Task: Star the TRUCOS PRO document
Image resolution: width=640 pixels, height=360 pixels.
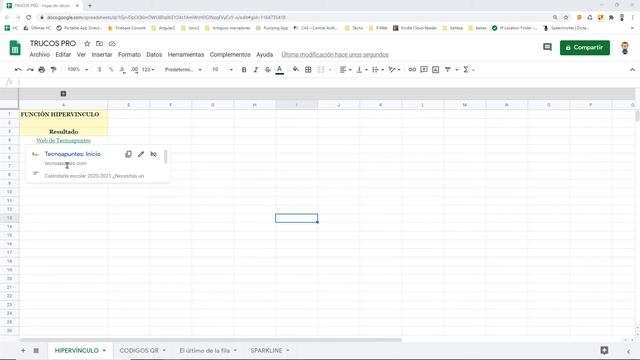Action: (x=87, y=43)
